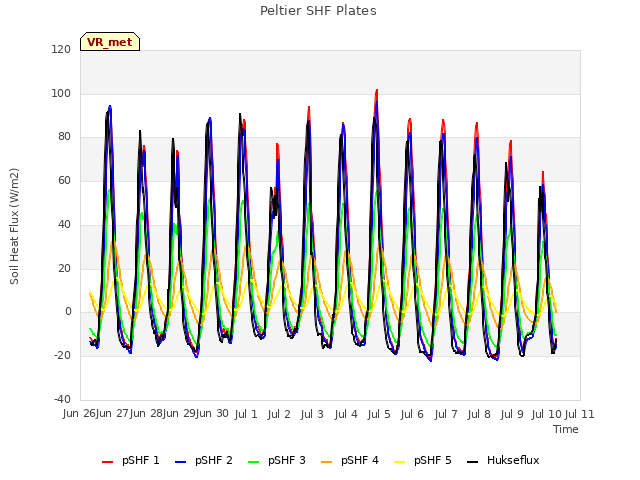640x480 pixels.
Task: Toggle the pSHF 1 legend label
Action: pyautogui.click(x=141, y=460)
